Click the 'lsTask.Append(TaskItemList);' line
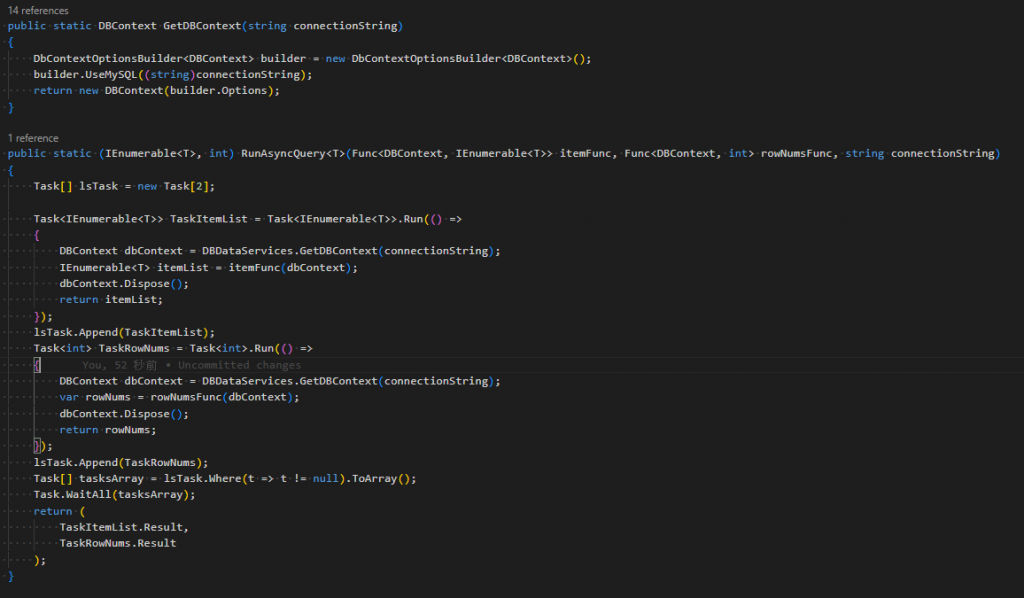 click(x=124, y=332)
